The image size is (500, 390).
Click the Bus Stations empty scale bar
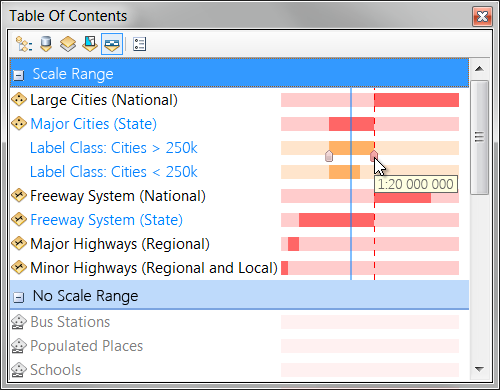click(370, 322)
